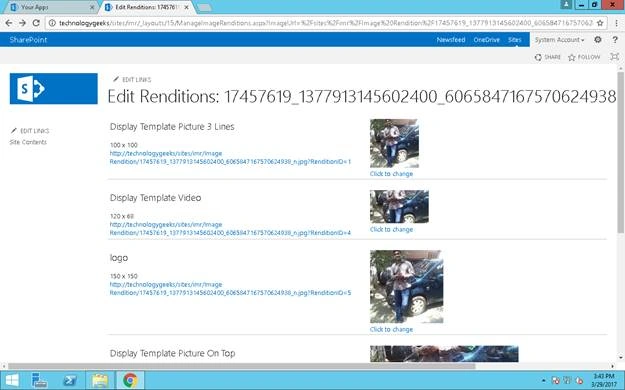
Task: Open Sites in the suite bar
Action: click(515, 39)
